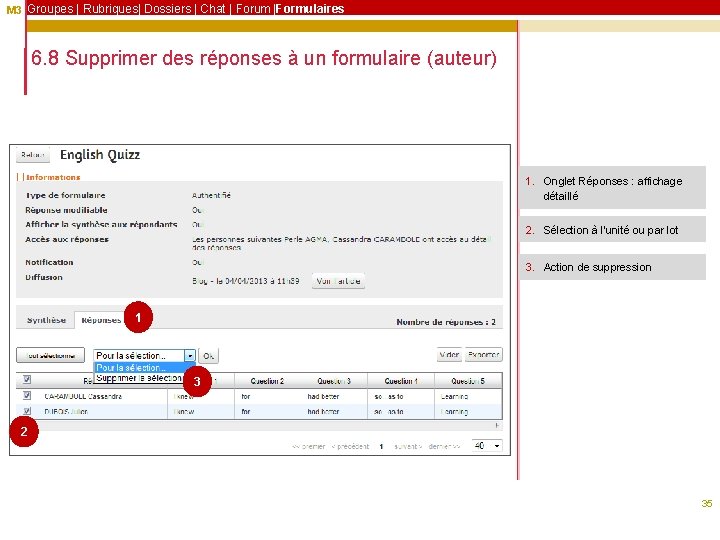Click the Question 3 column header

(334, 381)
